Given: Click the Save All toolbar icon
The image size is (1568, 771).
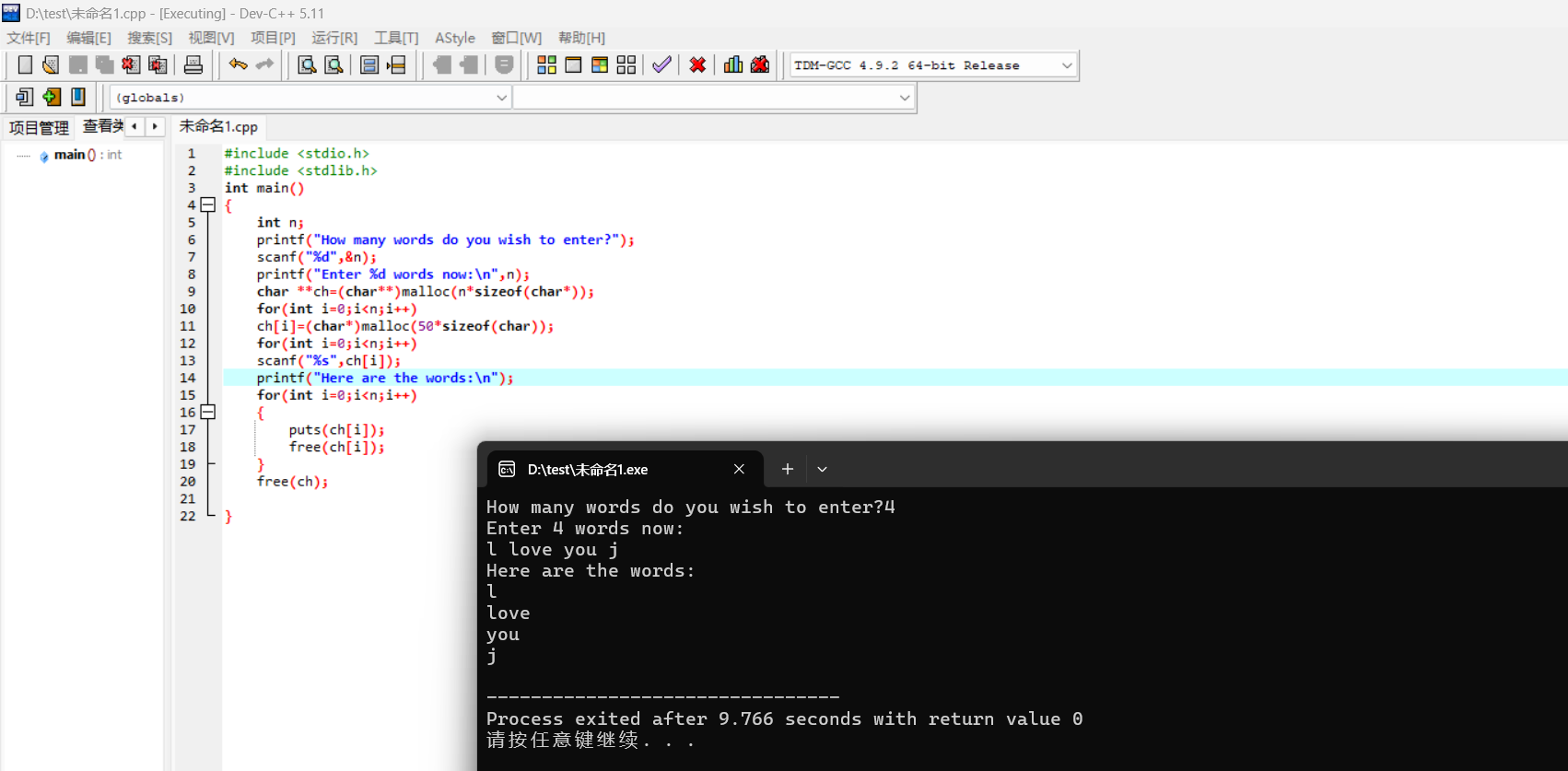Looking at the screenshot, I should point(105,64).
